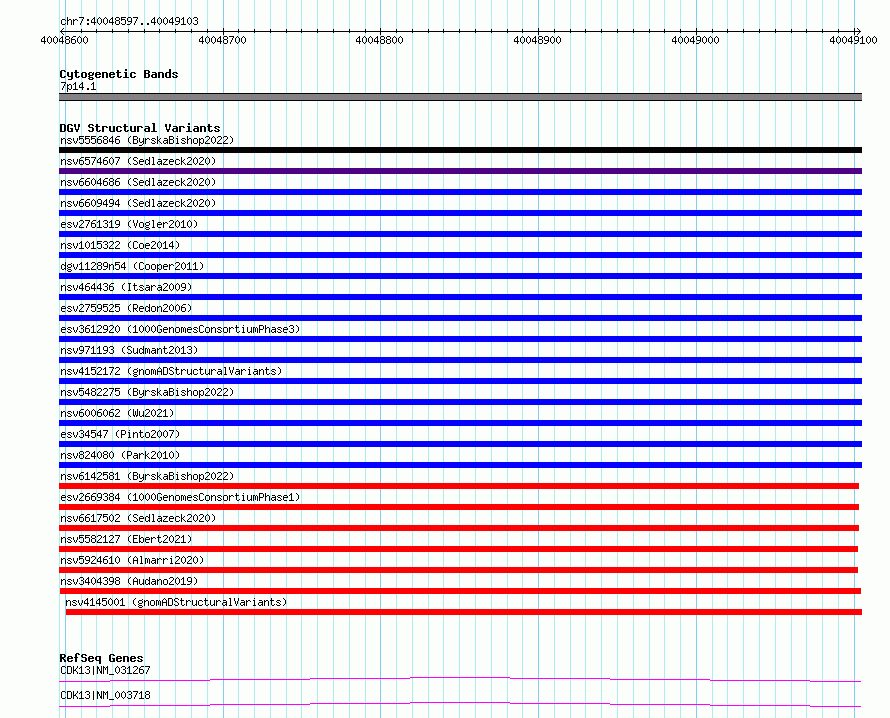Open variant nsv824080 (Park2010)
Screen dimensions: 890x718
pyautogui.click(x=120, y=455)
